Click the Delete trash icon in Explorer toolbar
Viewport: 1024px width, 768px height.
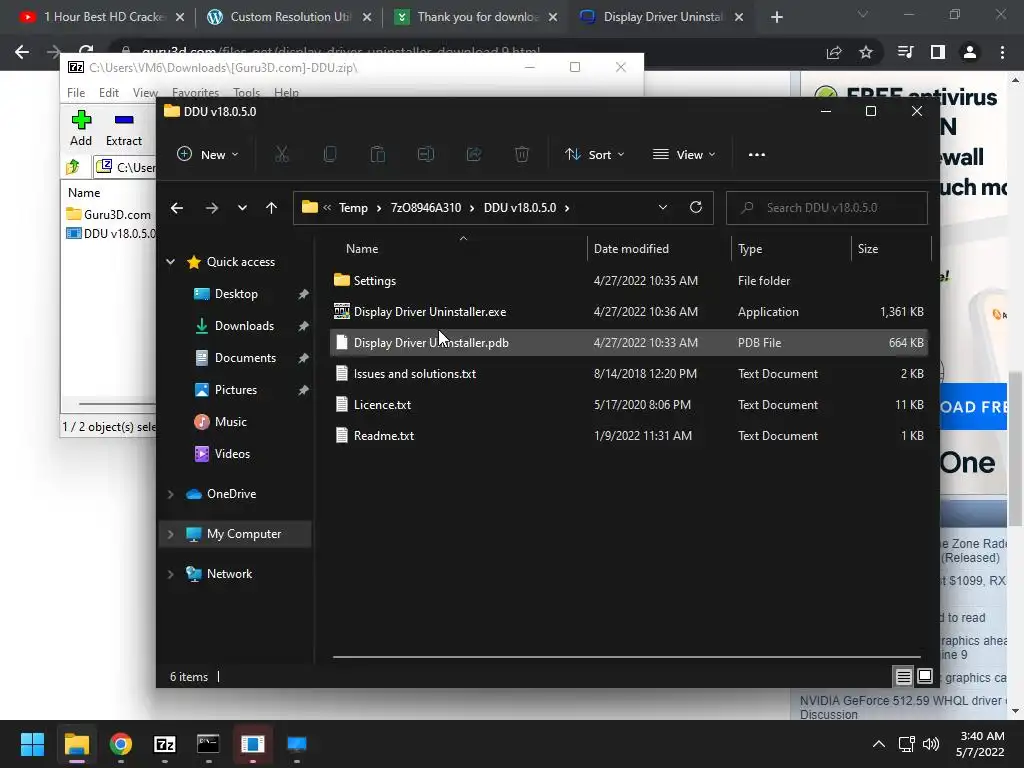(x=522, y=154)
